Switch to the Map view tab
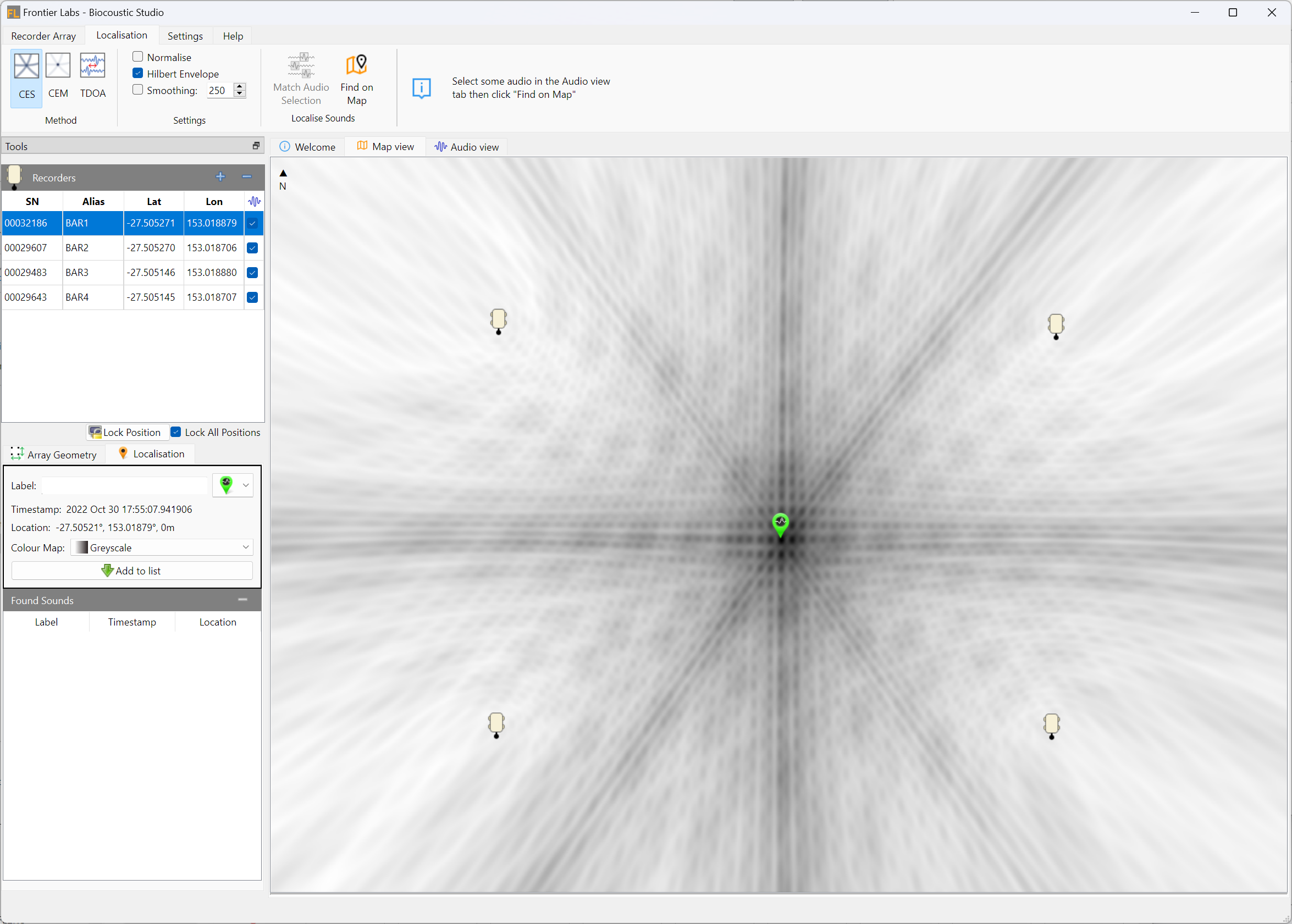1292x924 pixels. pos(385,146)
